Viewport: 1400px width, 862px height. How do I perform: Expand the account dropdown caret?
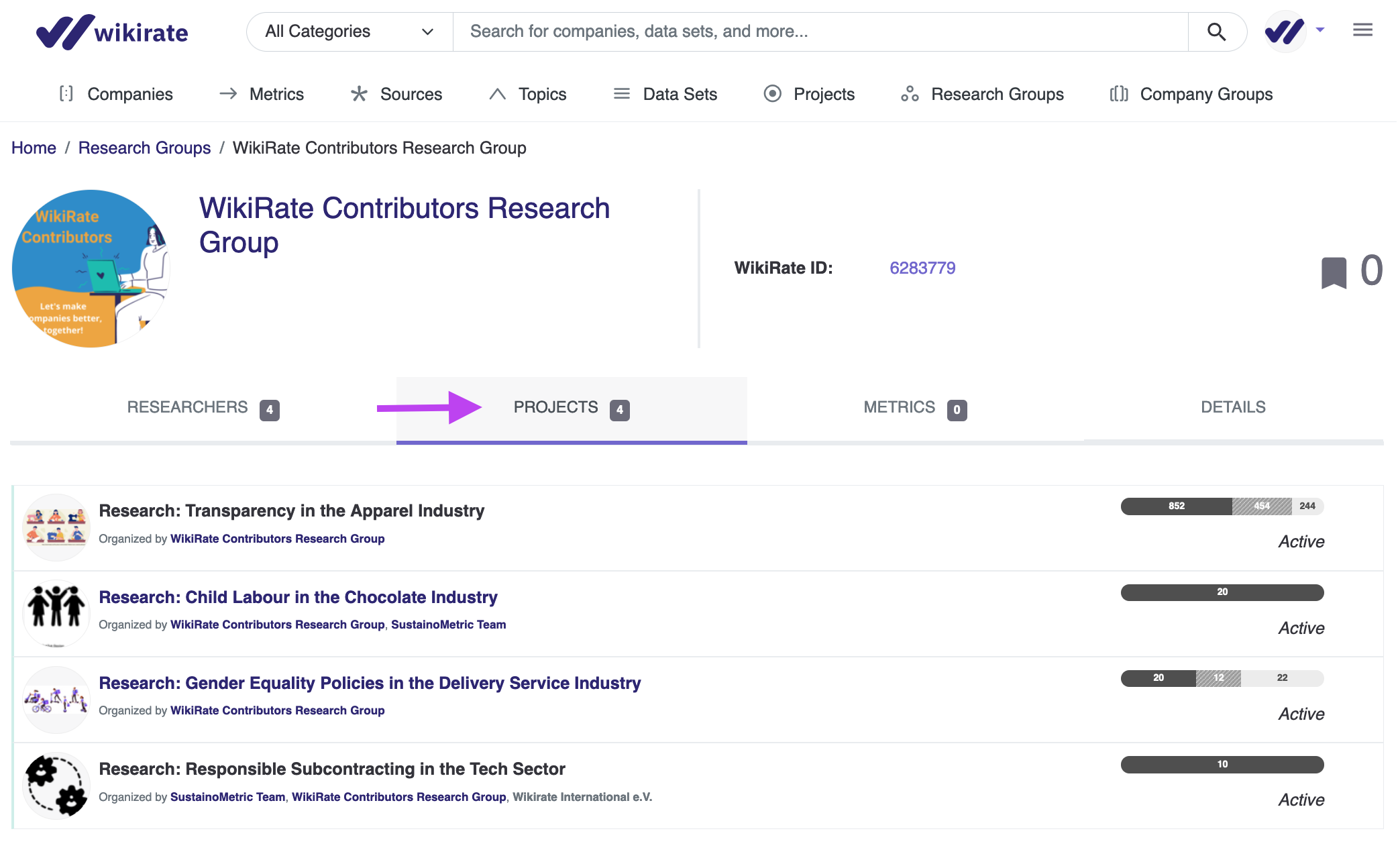click(x=1320, y=30)
